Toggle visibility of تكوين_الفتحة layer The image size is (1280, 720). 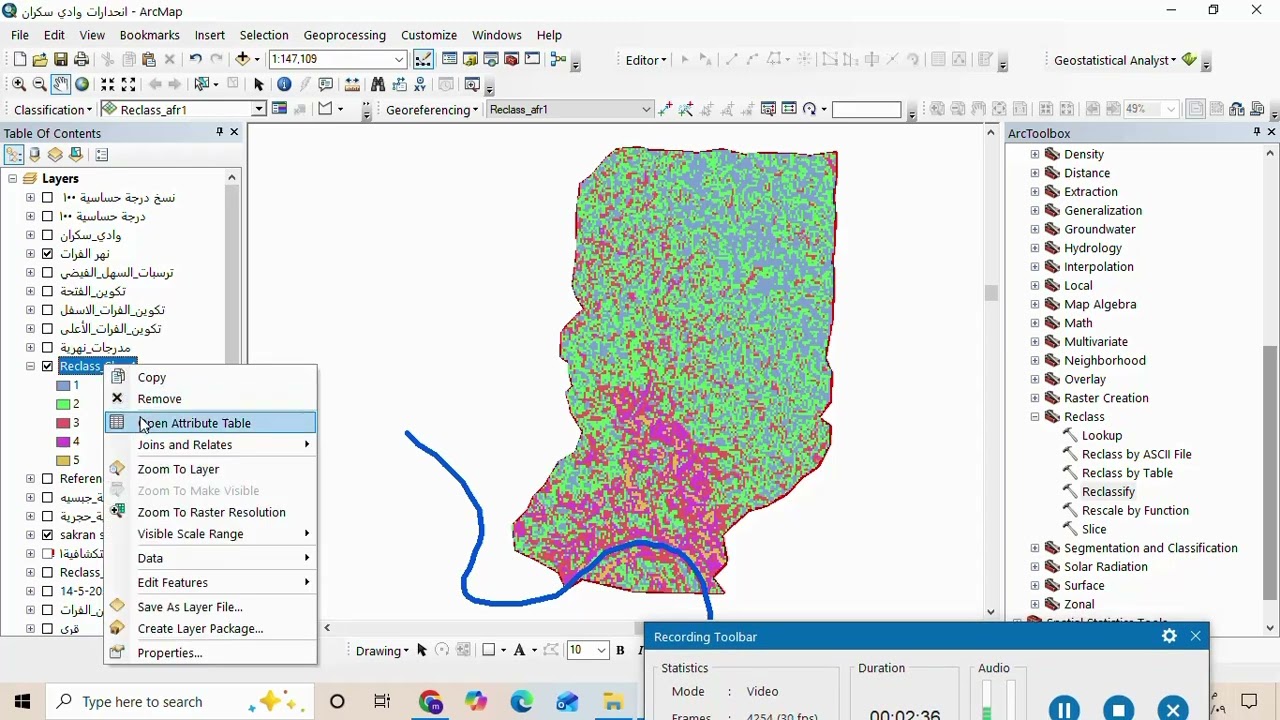click(x=47, y=291)
